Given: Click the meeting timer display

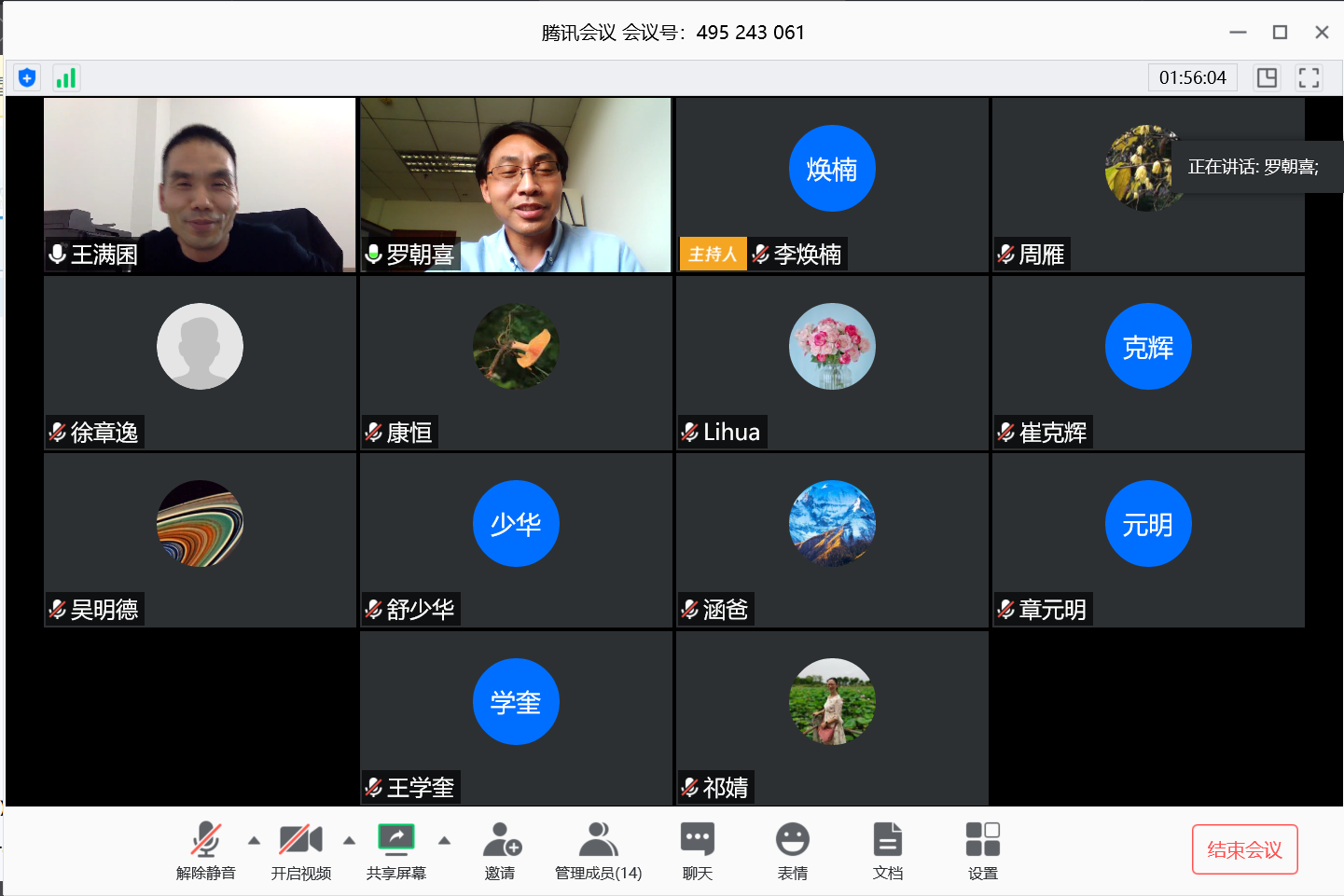Looking at the screenshot, I should (x=1192, y=77).
